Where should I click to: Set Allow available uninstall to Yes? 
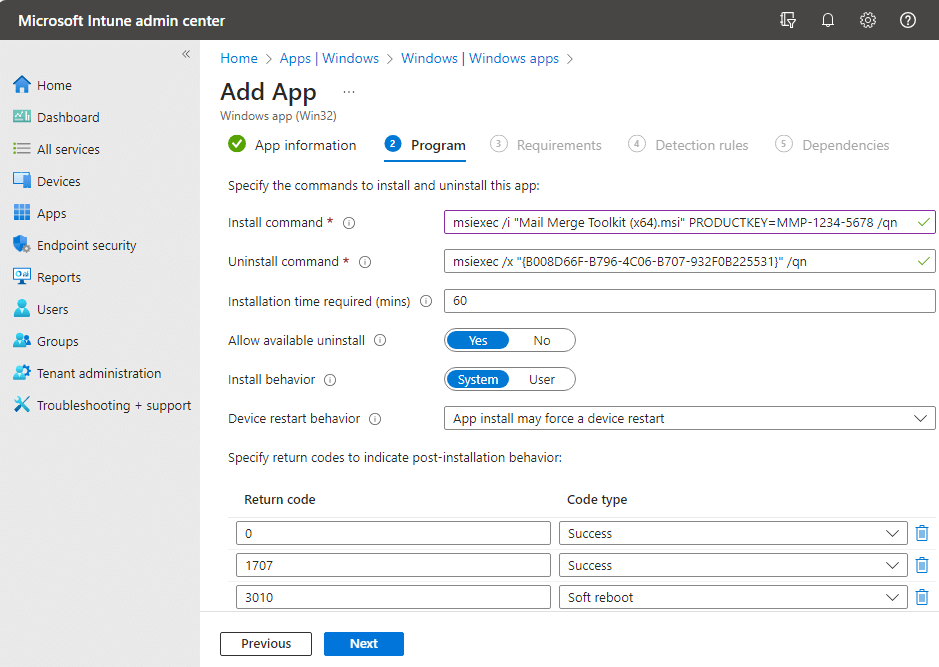(478, 341)
